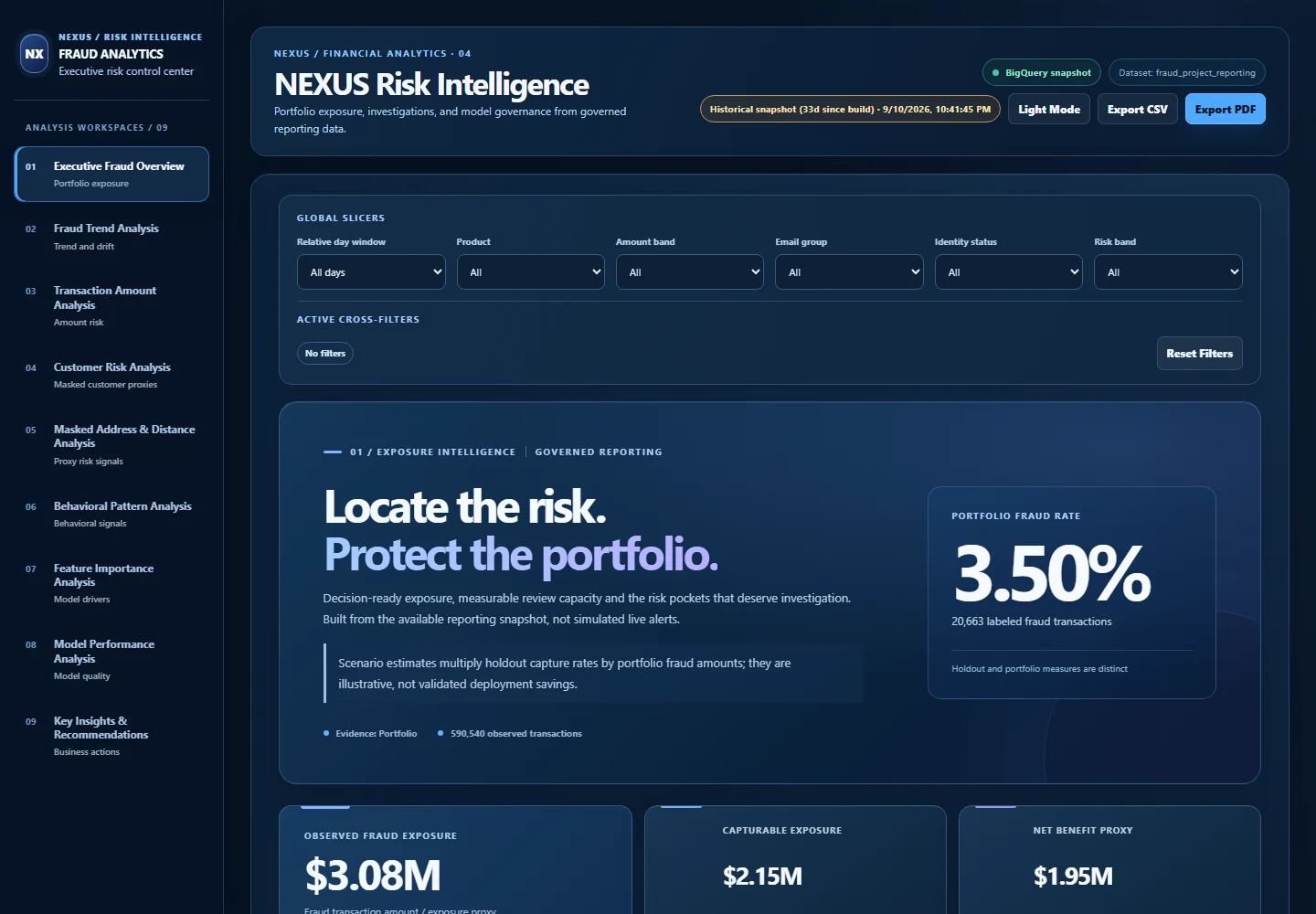
Task: Click the Evidence: Portfolio label
Action: (376, 734)
